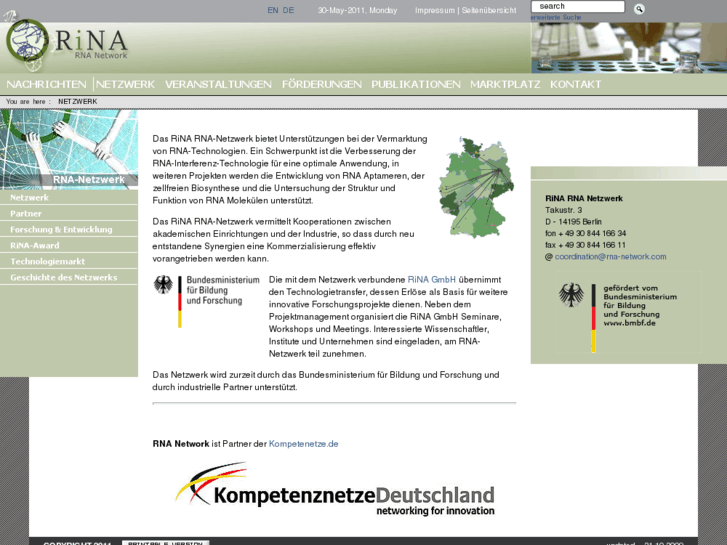Click the RNA-Netzwerk hands banner image
The height and width of the screenshot is (545, 727).
(69, 149)
